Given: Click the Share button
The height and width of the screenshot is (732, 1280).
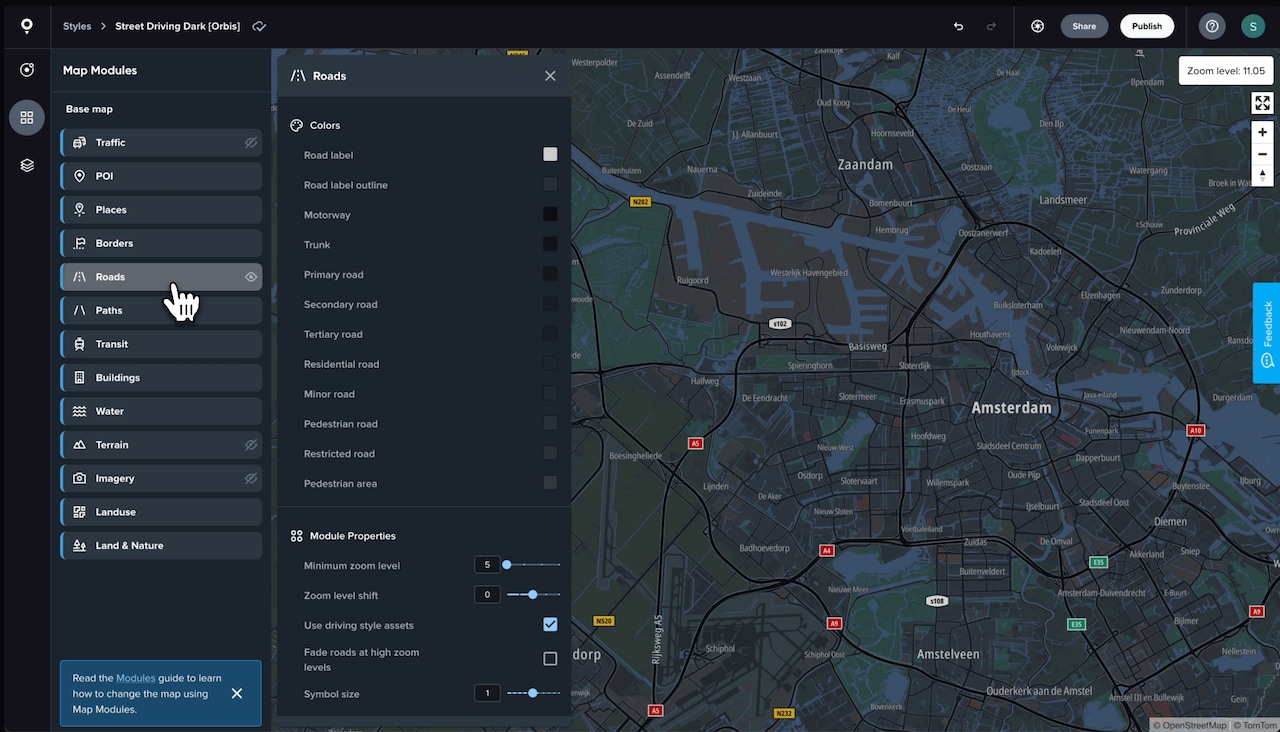Looking at the screenshot, I should [x=1084, y=26].
